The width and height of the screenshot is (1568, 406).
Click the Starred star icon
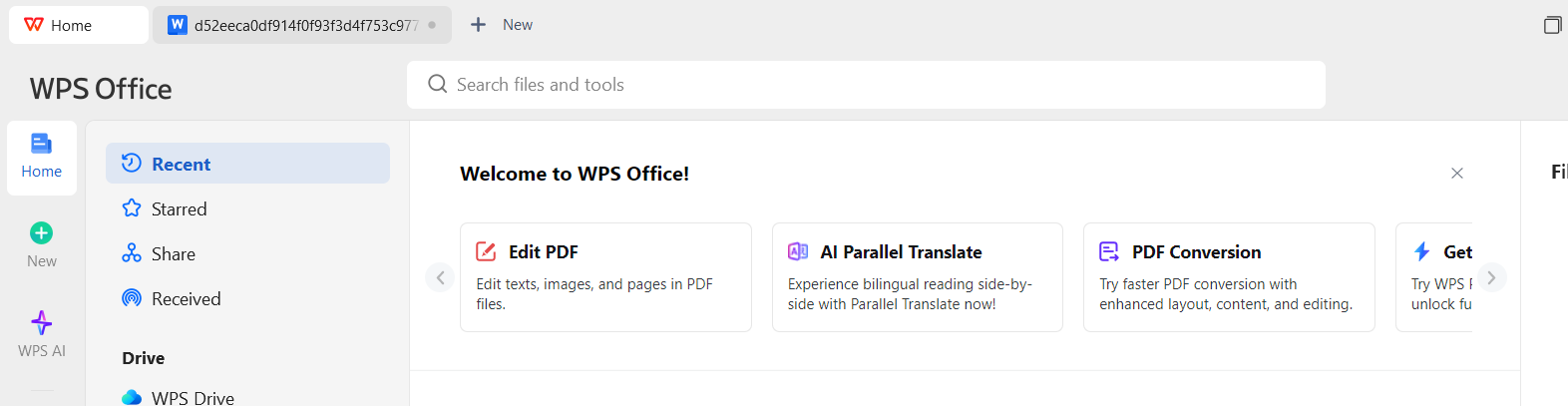click(x=132, y=208)
